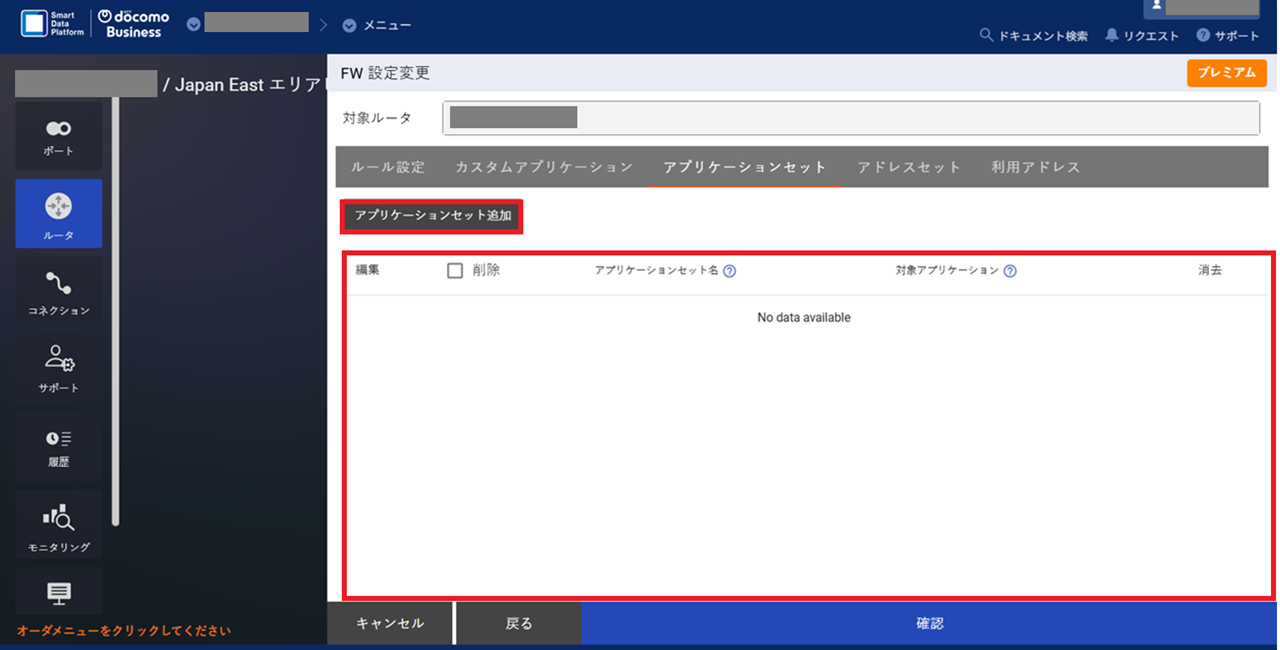Click the monitor icon at sidebar bottom
1280x650 pixels.
click(59, 592)
